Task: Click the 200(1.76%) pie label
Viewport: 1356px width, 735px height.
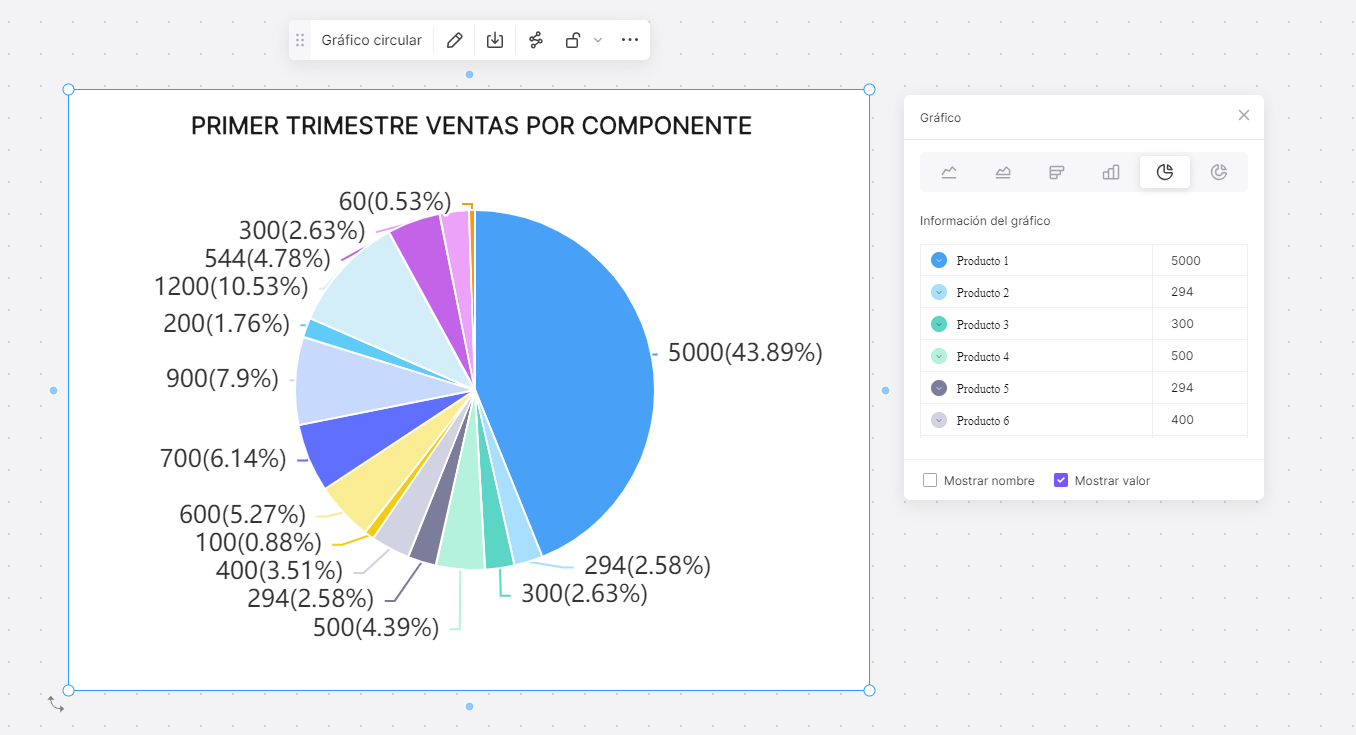Action: click(x=226, y=324)
